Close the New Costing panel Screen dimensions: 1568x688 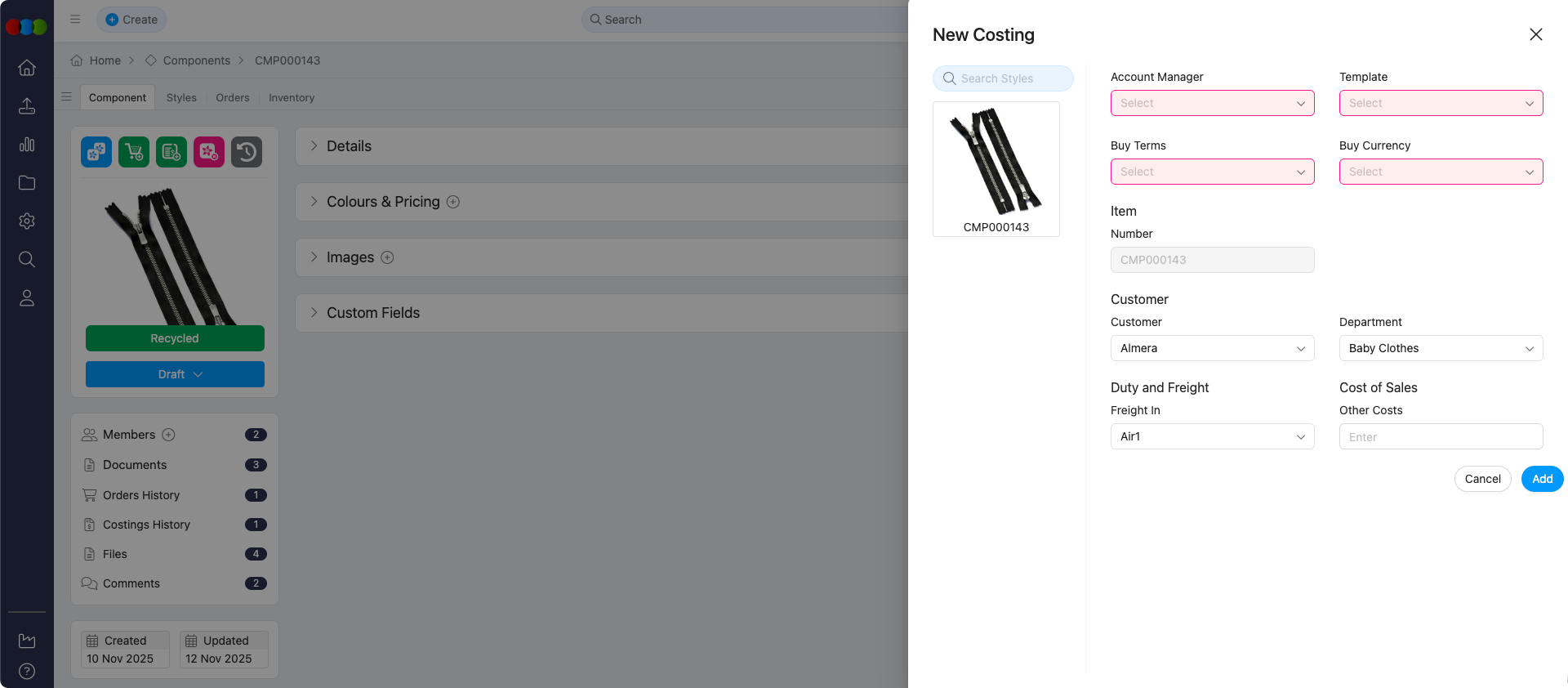click(x=1536, y=34)
